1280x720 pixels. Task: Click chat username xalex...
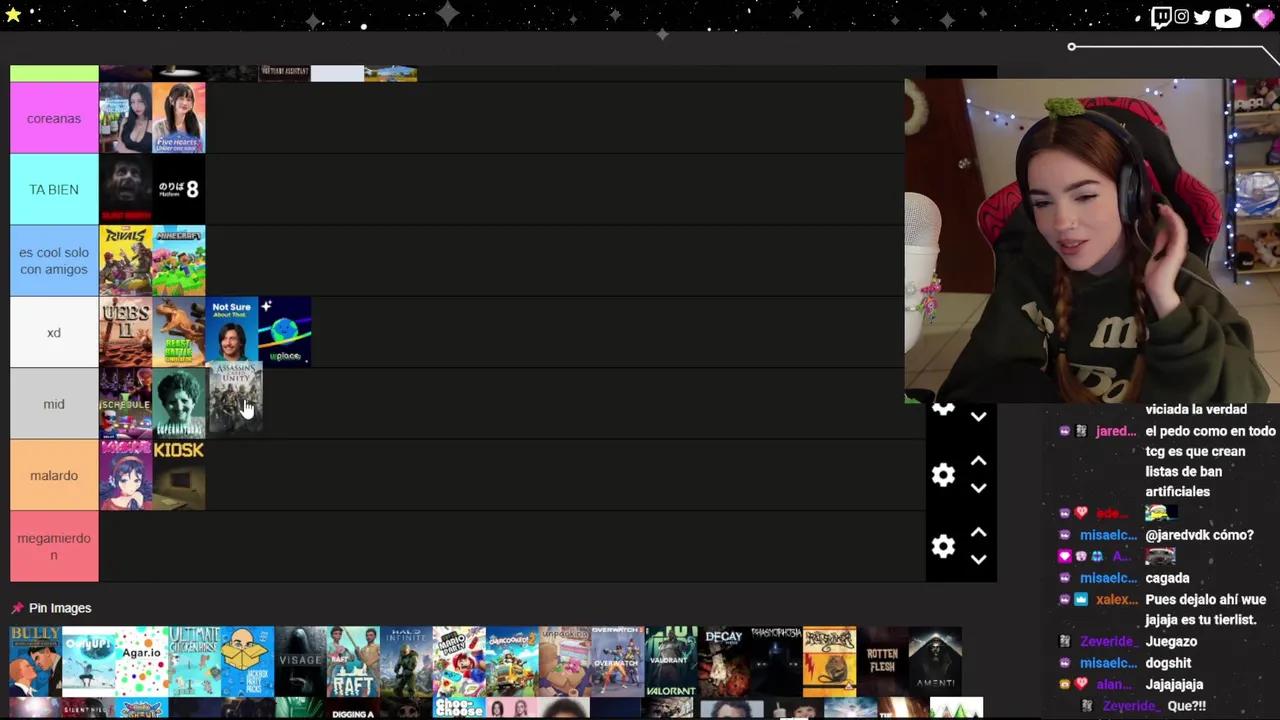1116,599
